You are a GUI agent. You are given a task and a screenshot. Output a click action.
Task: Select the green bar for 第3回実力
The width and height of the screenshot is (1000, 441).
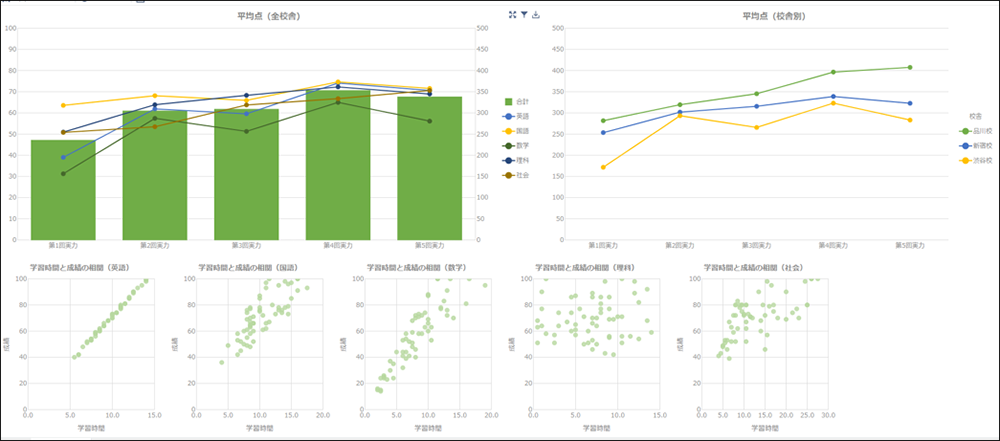246,174
